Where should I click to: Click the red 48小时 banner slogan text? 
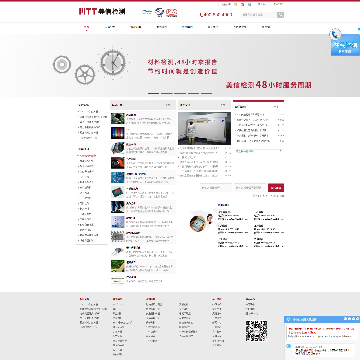(269, 85)
